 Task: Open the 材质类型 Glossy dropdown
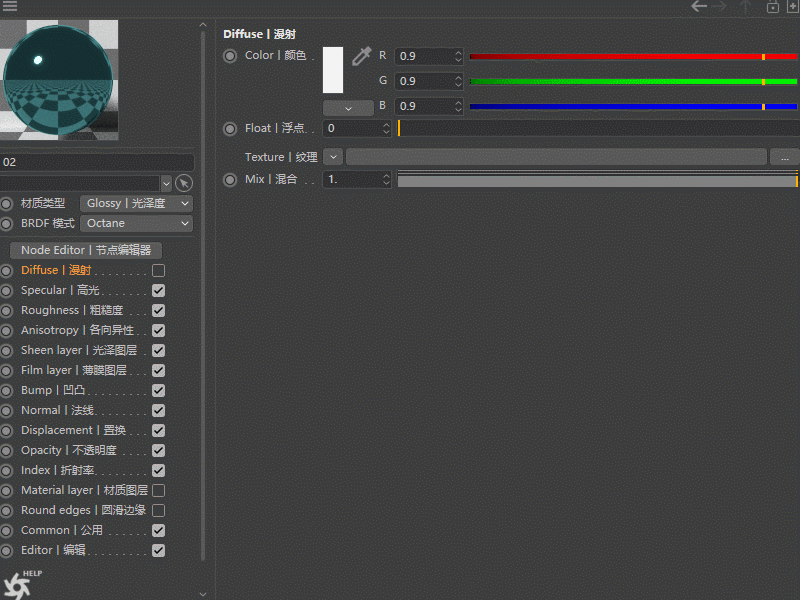point(136,204)
